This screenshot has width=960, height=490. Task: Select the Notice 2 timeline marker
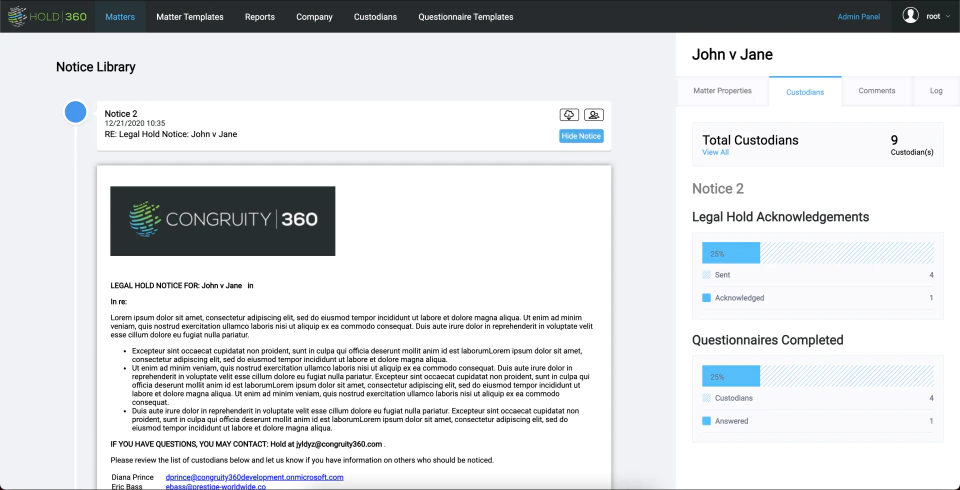(x=75, y=112)
